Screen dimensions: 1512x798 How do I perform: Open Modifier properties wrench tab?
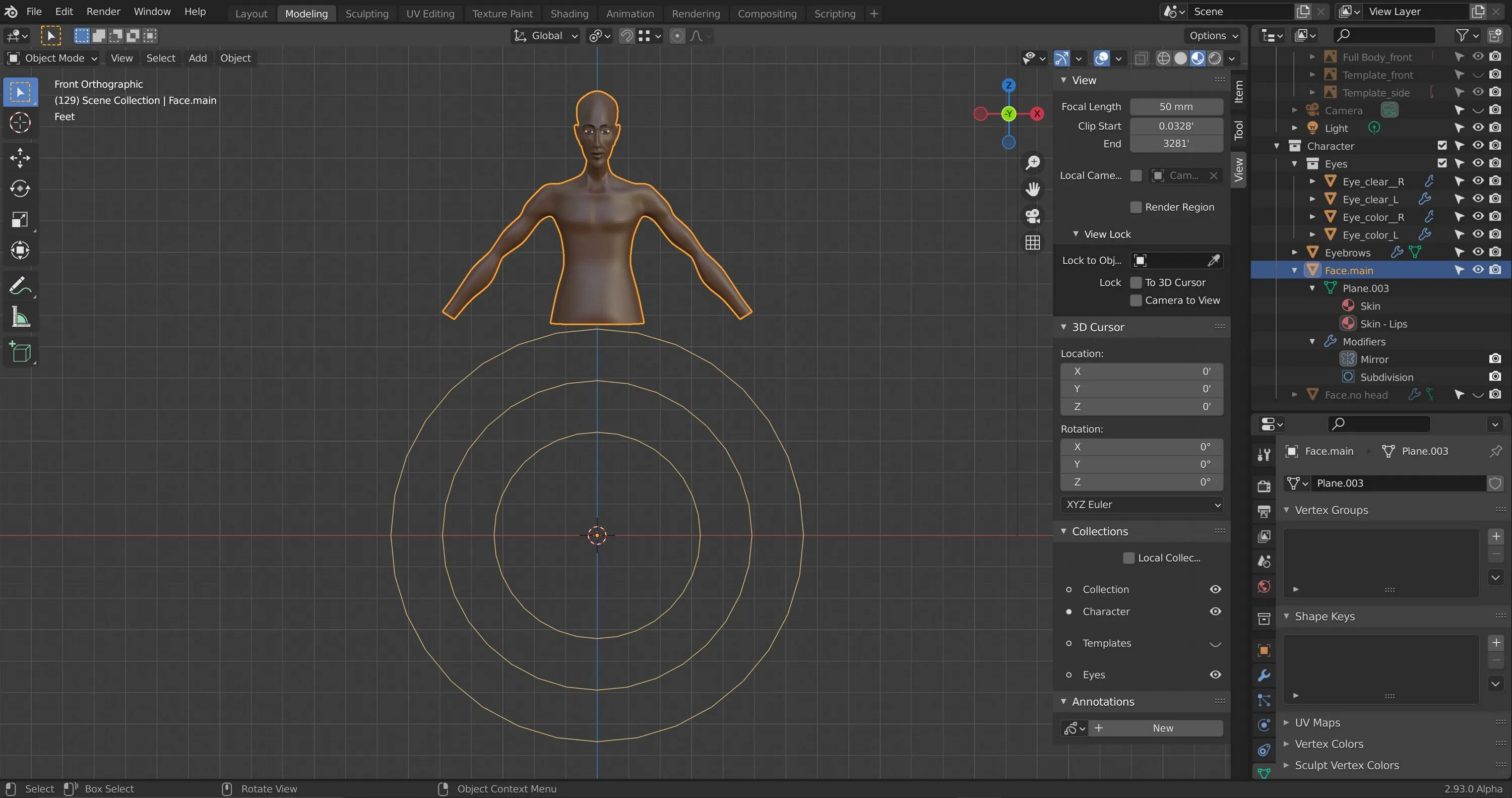click(1264, 676)
